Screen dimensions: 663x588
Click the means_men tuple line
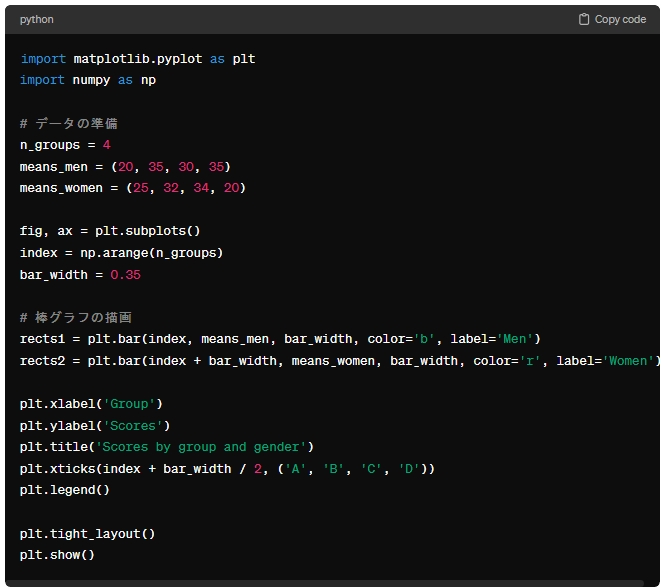(125, 167)
